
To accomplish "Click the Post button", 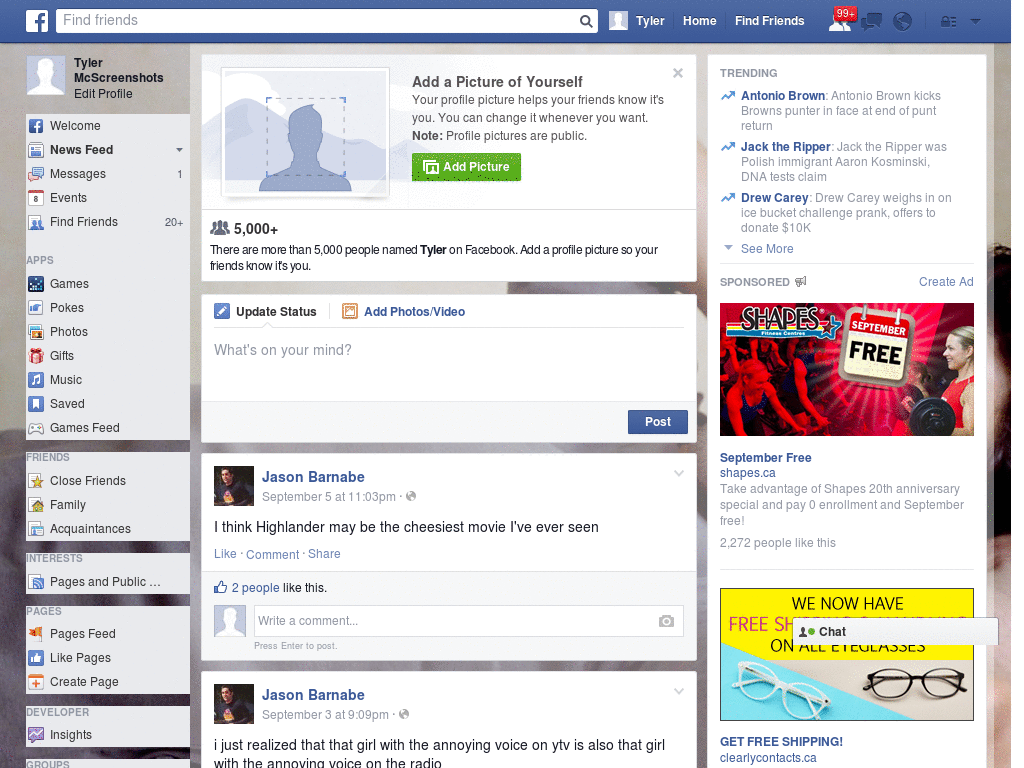I will (x=658, y=422).
